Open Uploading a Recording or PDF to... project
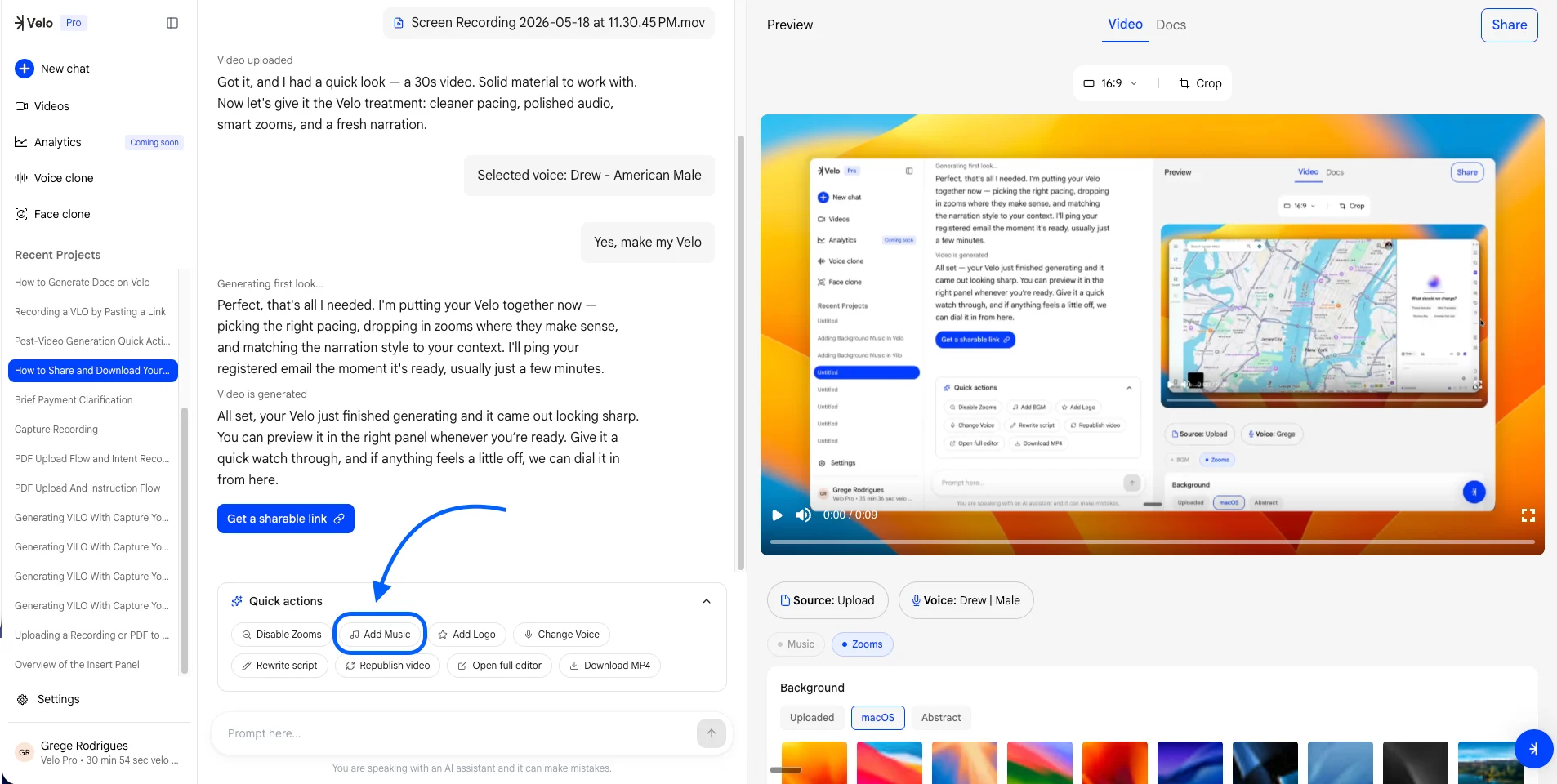The image size is (1557, 784). click(x=93, y=635)
